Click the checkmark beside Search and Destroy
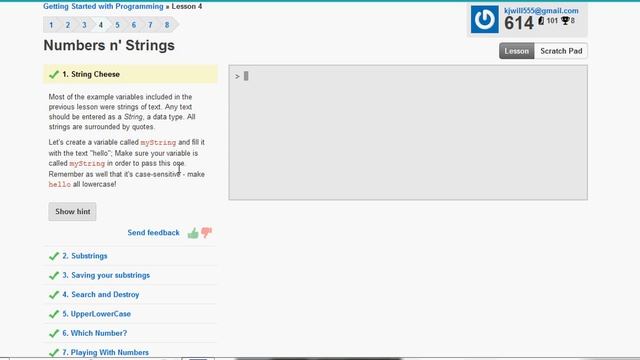640x360 pixels. [x=54, y=295]
